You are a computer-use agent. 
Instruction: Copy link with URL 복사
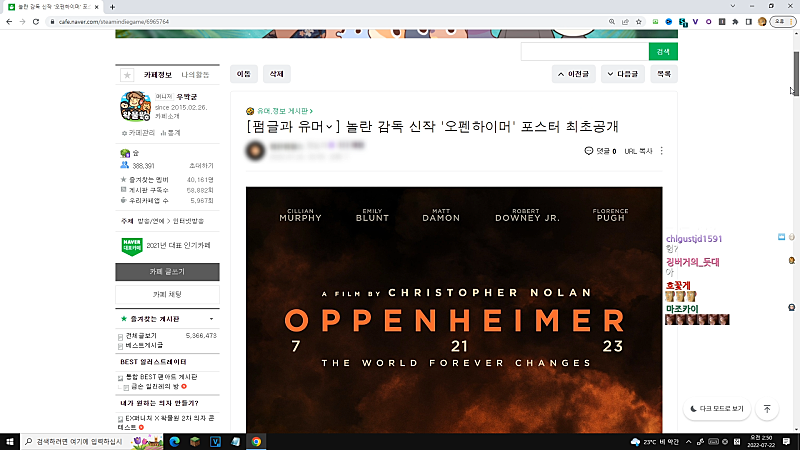(x=638, y=151)
